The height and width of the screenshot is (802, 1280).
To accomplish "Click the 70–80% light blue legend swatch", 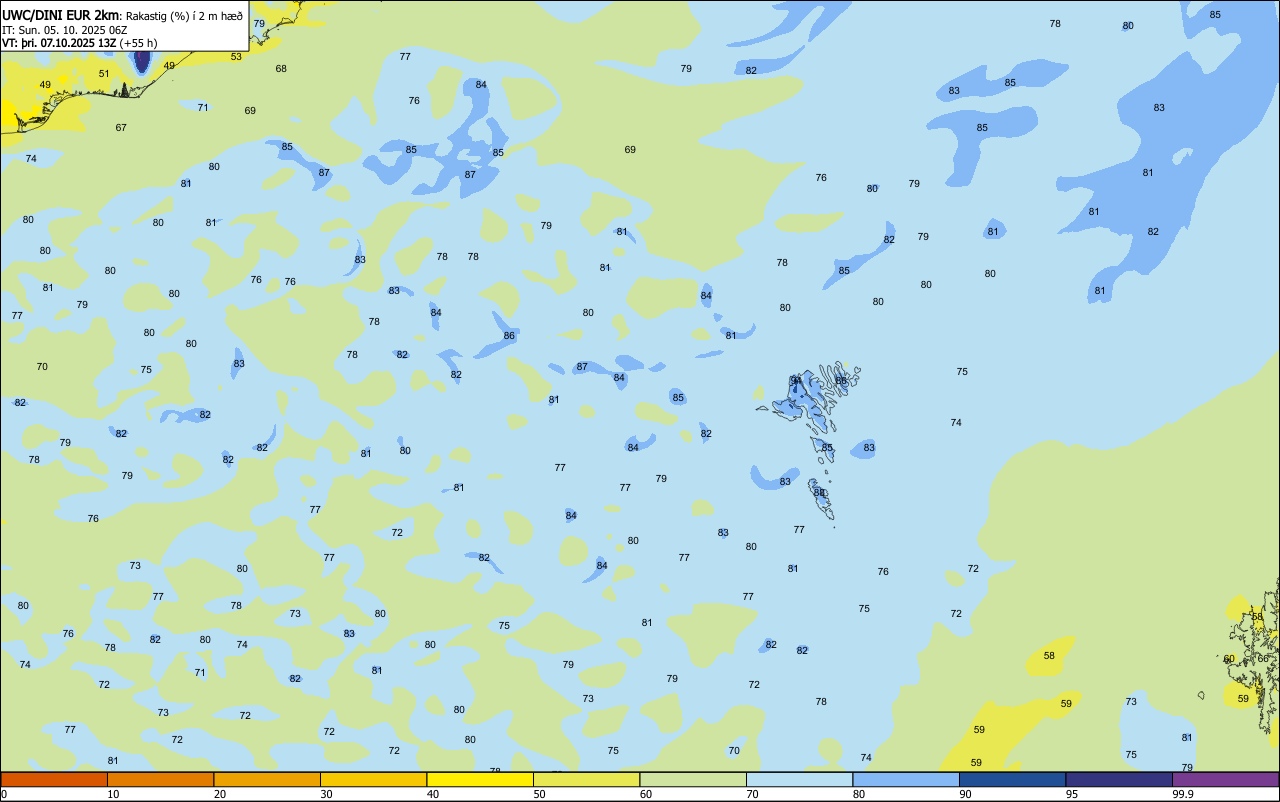I will pyautogui.click(x=799, y=779).
